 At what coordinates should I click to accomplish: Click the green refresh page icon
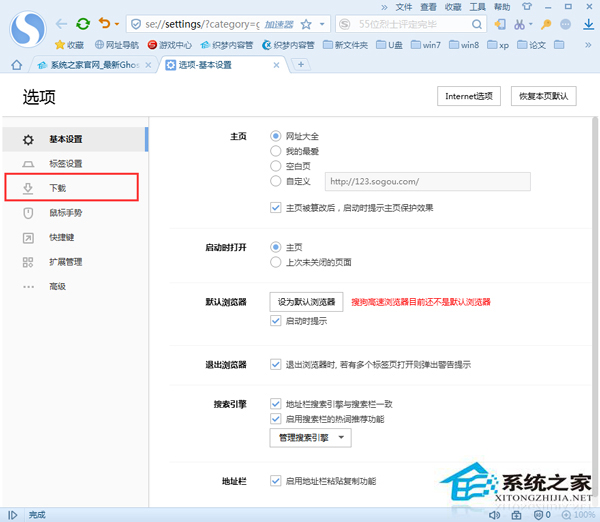[x=82, y=23]
